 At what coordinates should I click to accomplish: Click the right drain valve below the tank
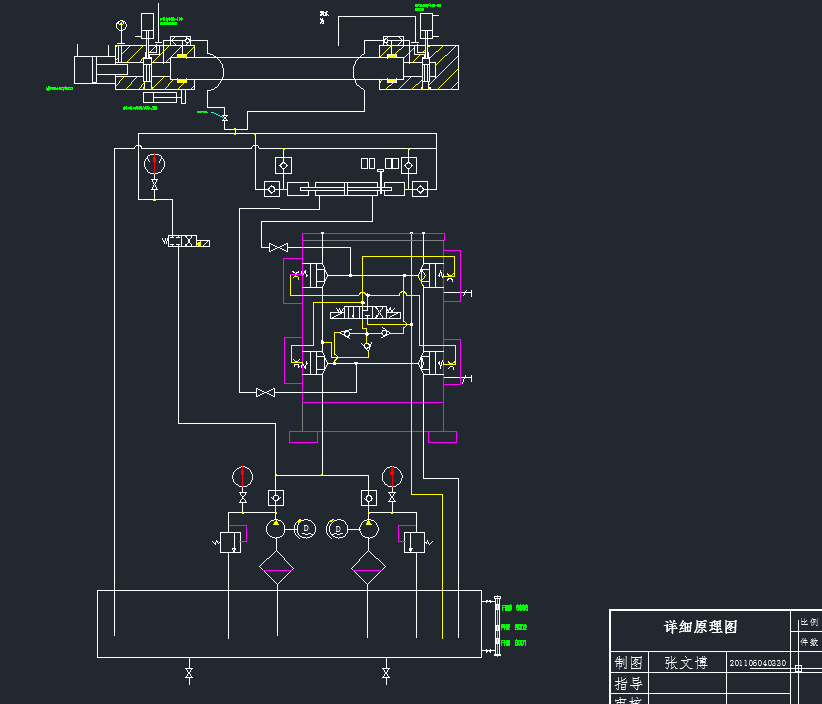click(x=386, y=673)
